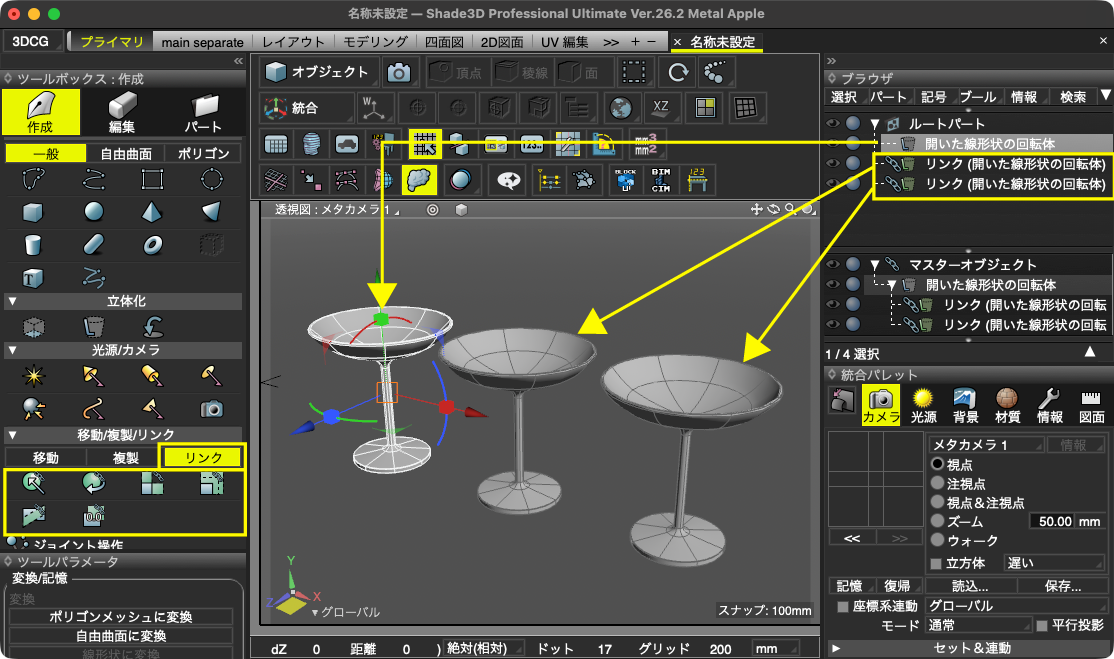
Task: Open the 遅い speed dropdown
Action: pos(1054,563)
